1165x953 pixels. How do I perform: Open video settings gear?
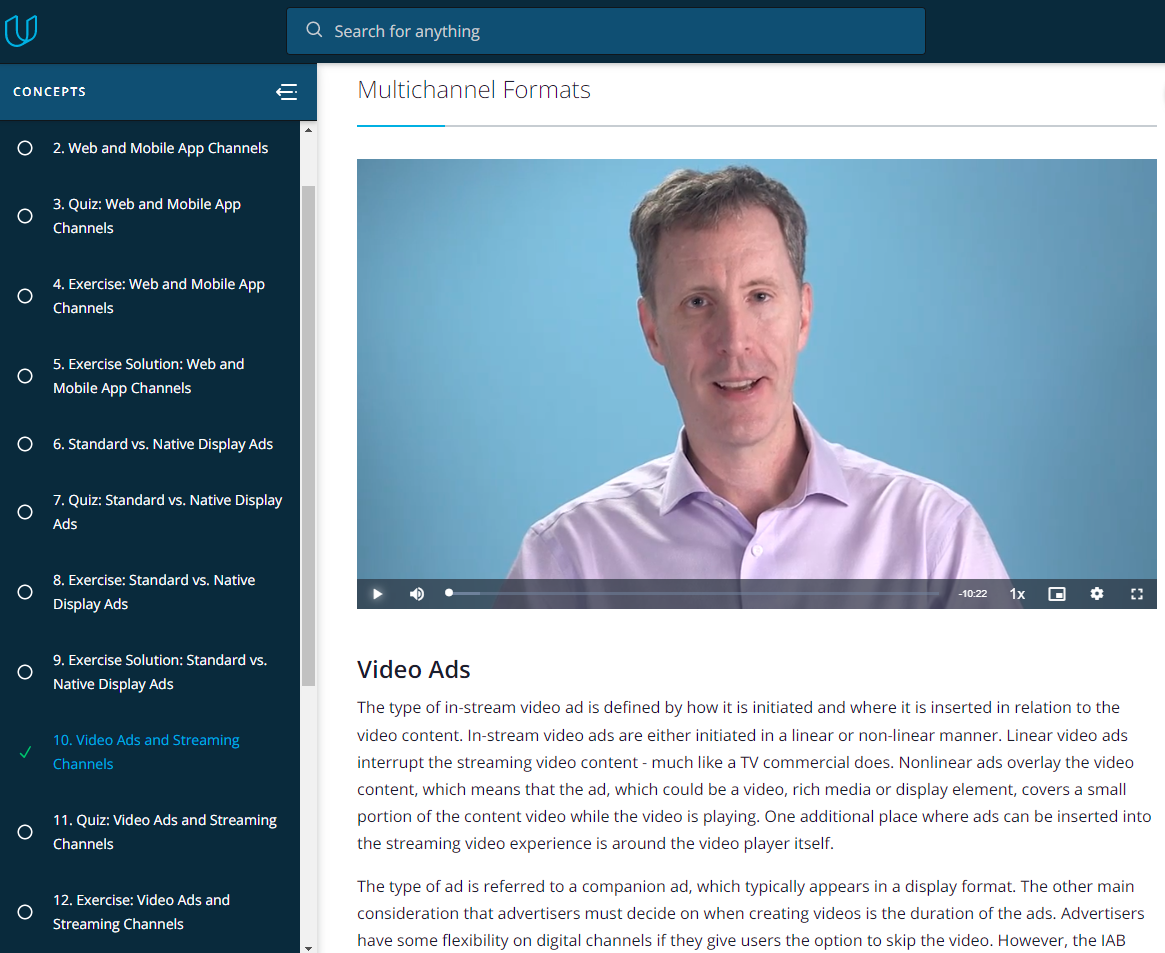[1097, 593]
